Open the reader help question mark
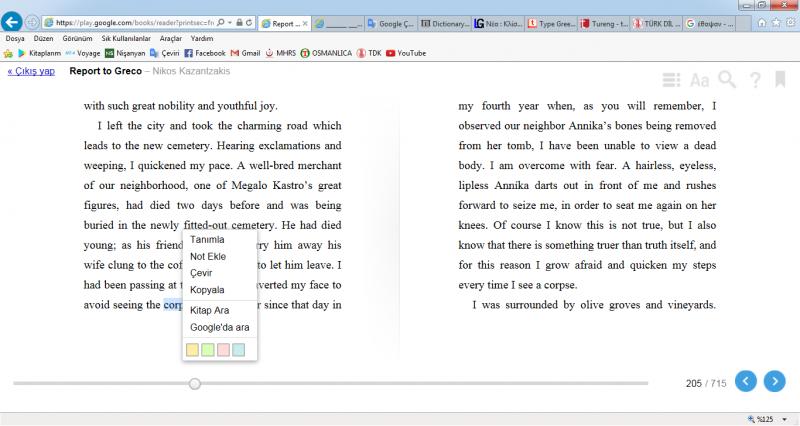 (x=755, y=80)
